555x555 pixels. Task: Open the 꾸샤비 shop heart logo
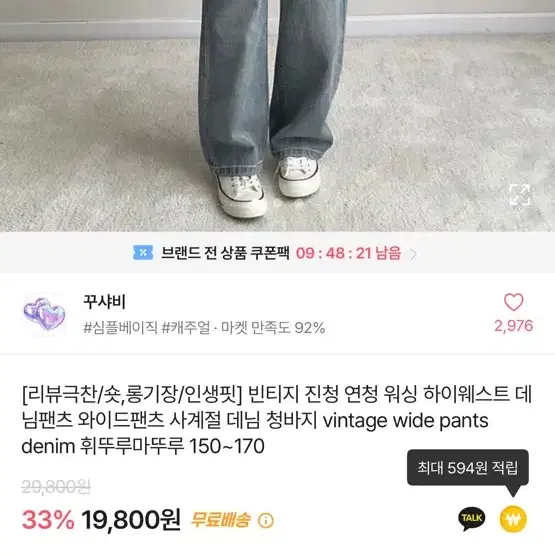[44, 314]
